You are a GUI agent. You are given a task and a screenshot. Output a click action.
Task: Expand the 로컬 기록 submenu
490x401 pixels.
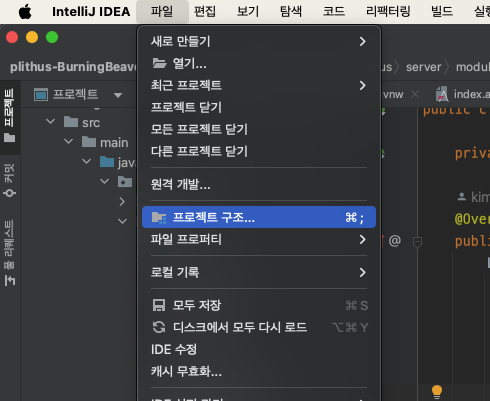(x=259, y=272)
